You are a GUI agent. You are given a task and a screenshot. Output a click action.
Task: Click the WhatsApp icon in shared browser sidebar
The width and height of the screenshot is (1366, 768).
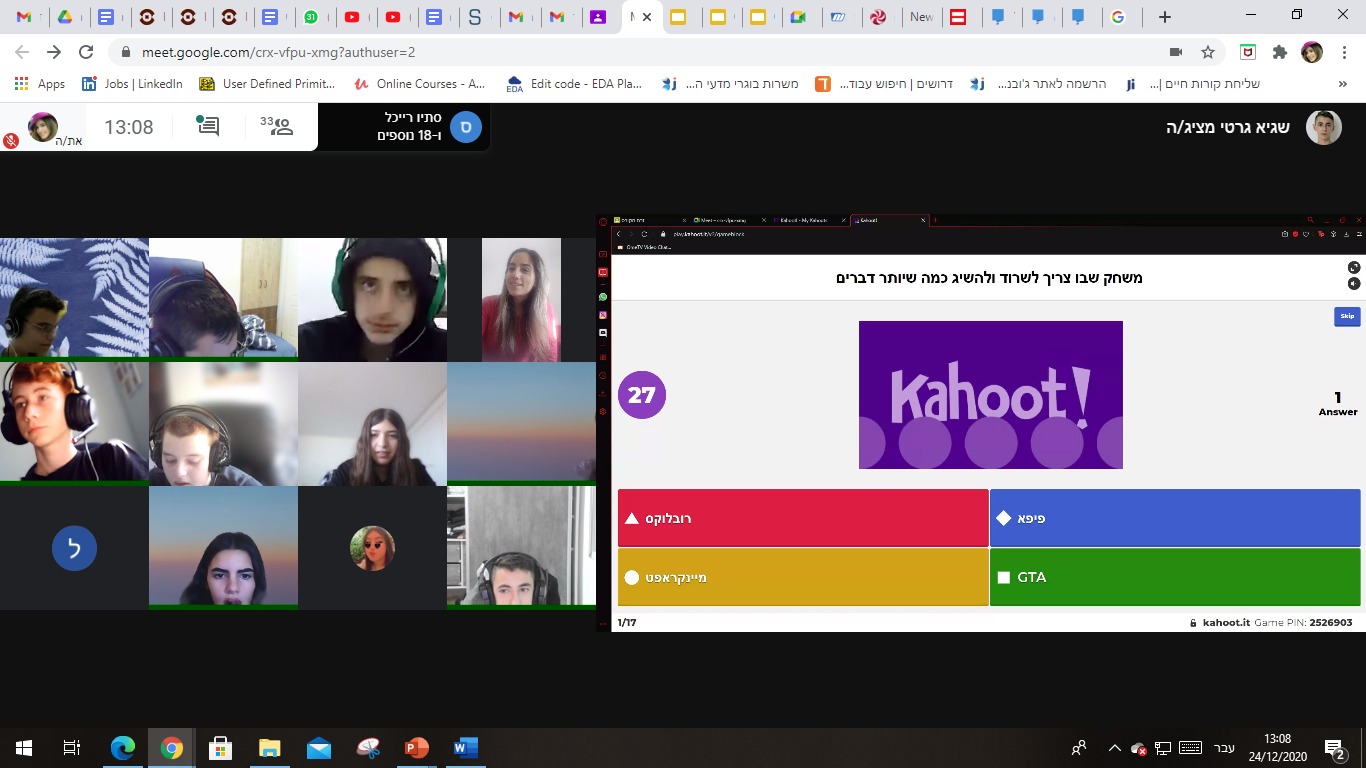pos(603,297)
